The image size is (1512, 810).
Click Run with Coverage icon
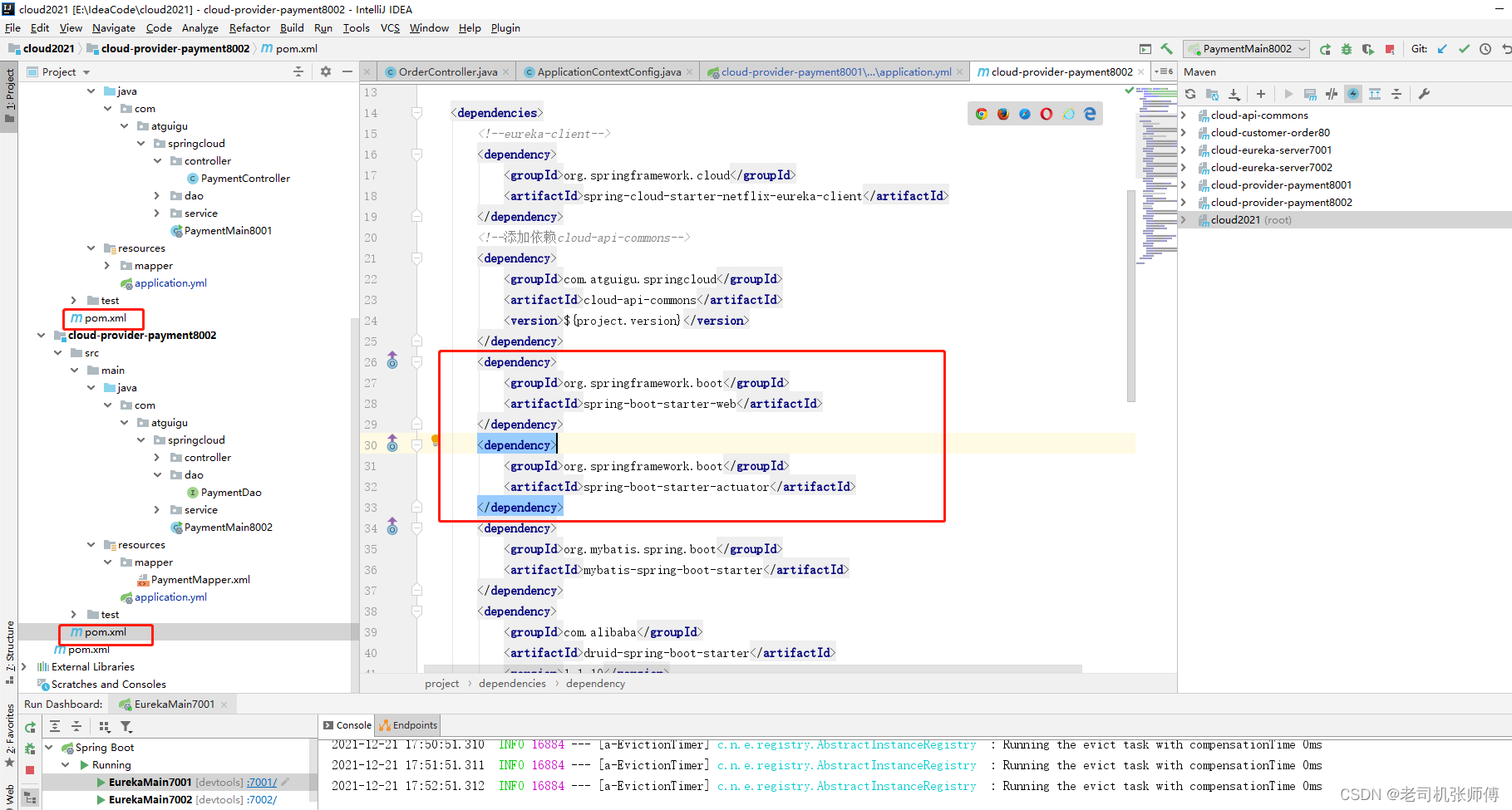1368,49
